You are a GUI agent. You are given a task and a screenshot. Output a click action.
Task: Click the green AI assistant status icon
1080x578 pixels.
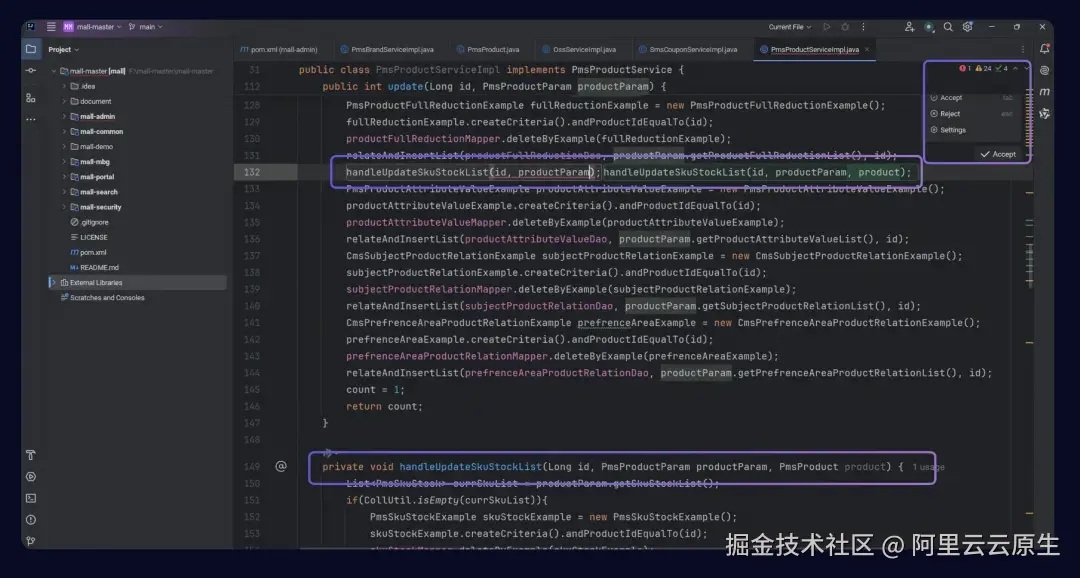point(928,27)
